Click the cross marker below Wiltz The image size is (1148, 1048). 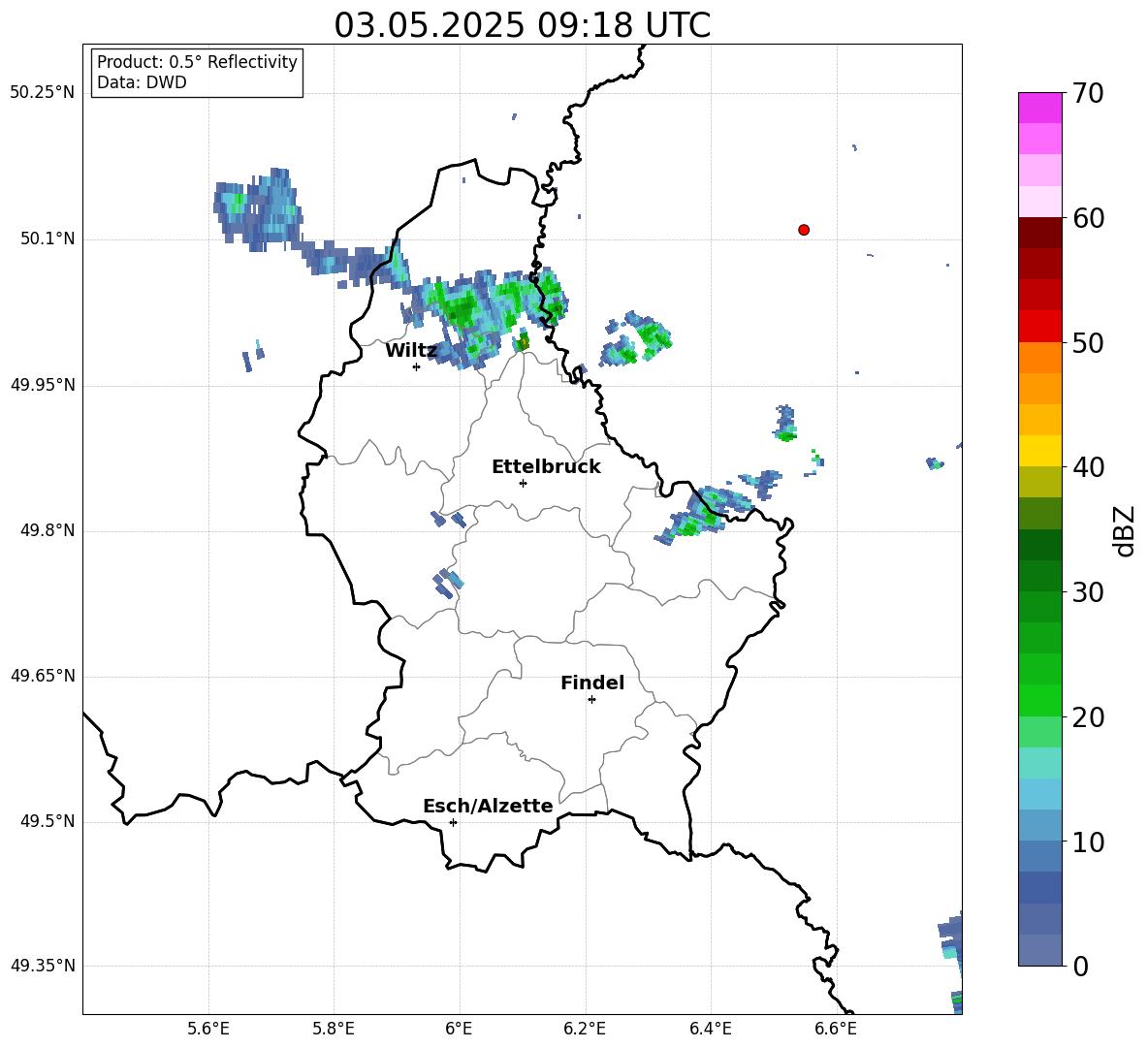click(x=417, y=366)
